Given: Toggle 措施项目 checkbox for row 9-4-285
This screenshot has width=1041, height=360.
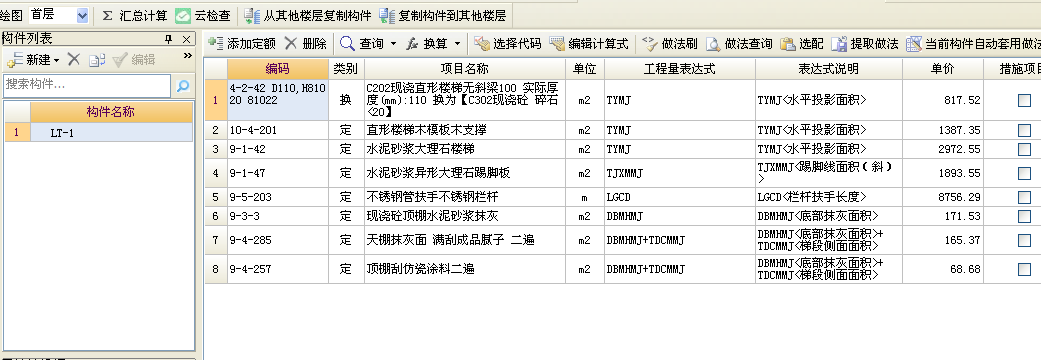Looking at the screenshot, I should coord(1024,240).
